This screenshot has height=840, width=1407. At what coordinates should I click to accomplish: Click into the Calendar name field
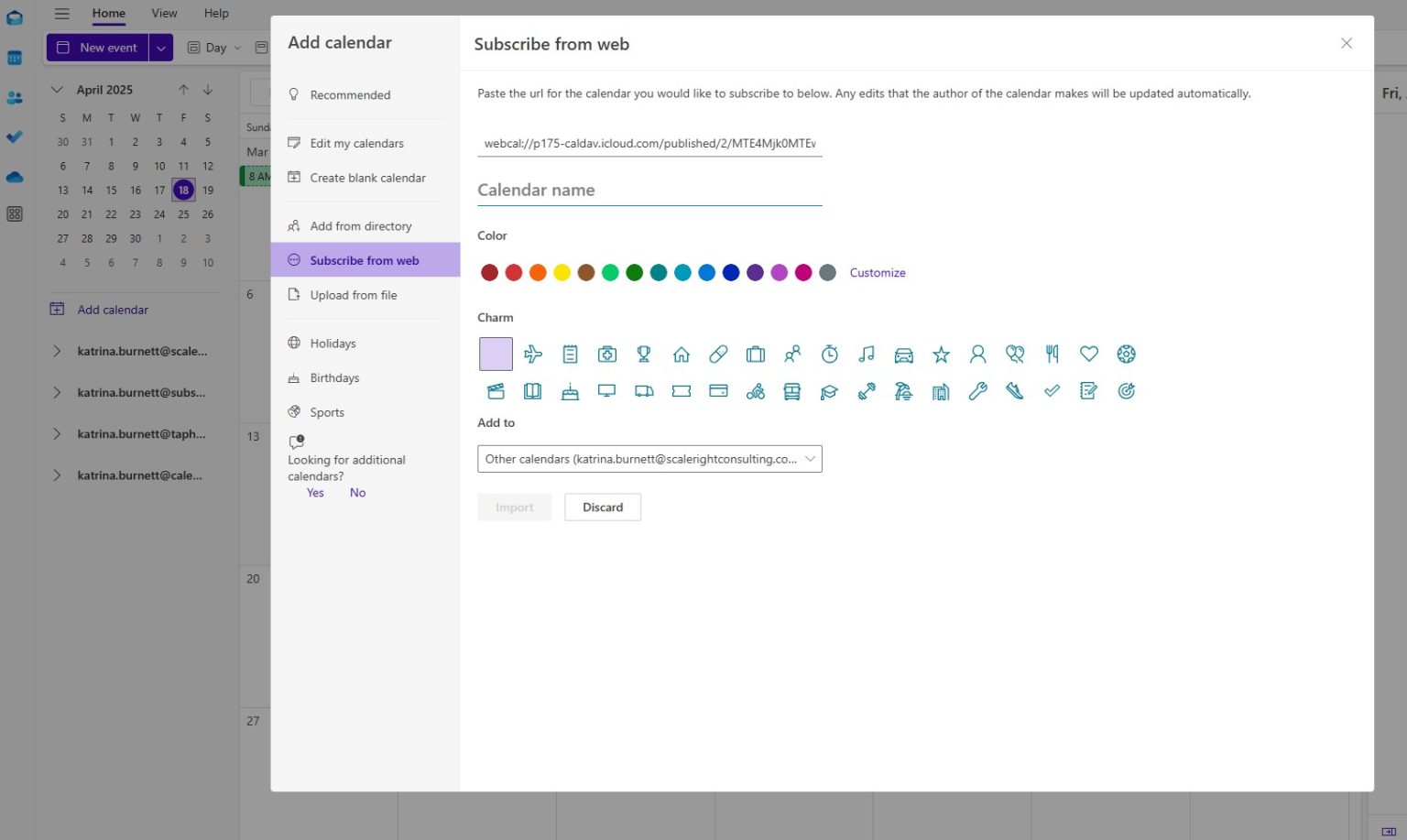[x=649, y=191]
